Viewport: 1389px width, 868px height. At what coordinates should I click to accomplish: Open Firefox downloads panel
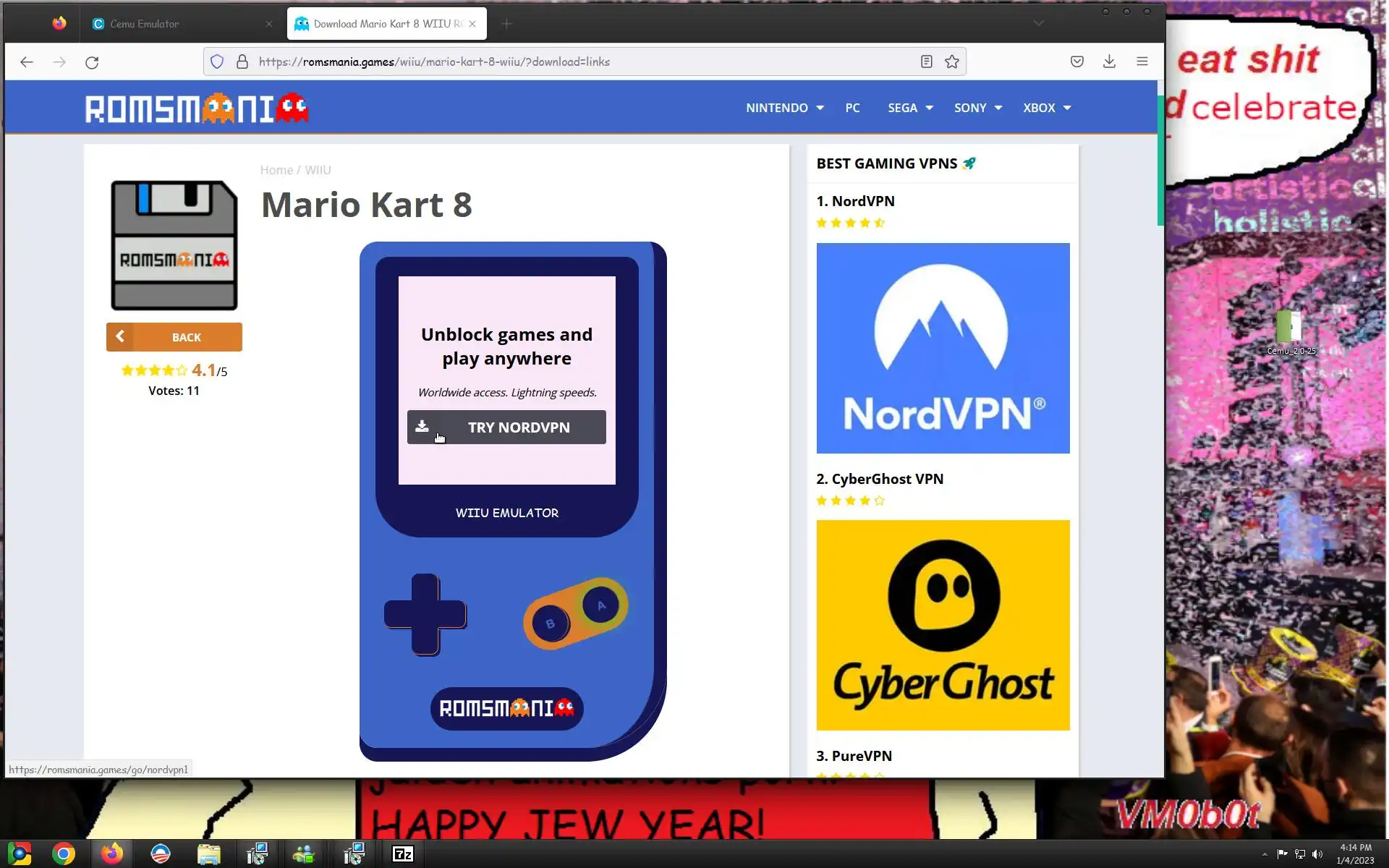tap(1109, 62)
